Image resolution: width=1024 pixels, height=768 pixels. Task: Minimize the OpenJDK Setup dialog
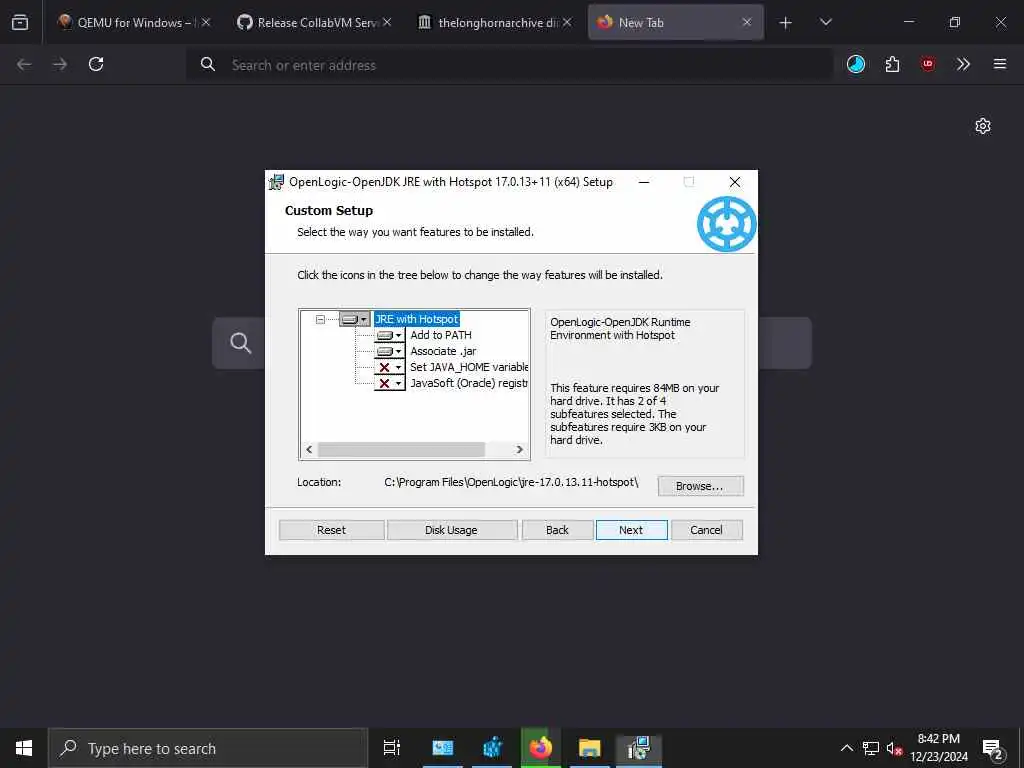(644, 182)
